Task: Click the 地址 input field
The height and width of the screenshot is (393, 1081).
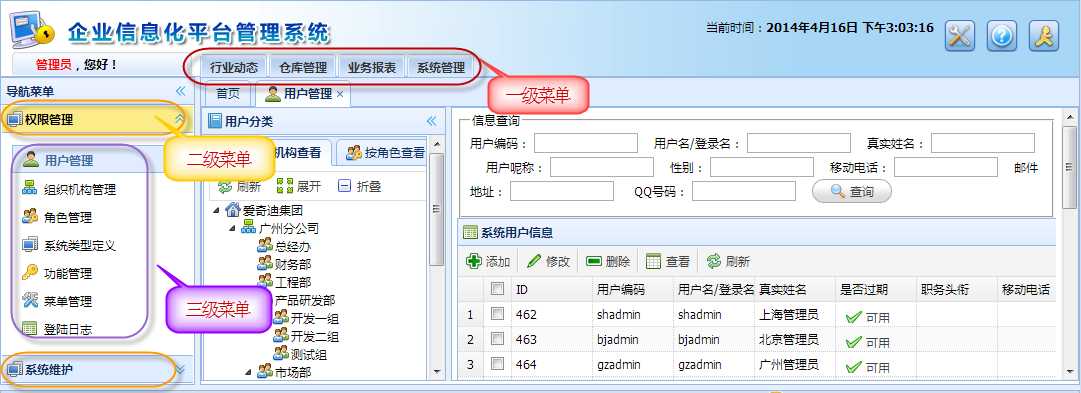Action: click(x=562, y=191)
